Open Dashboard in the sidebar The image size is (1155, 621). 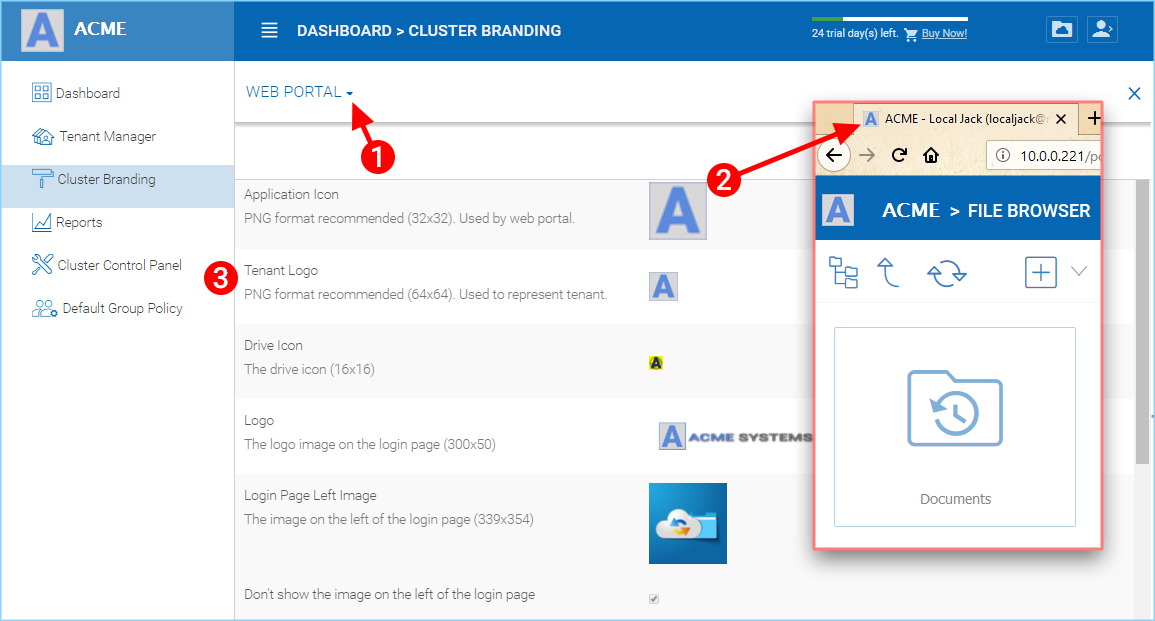pyautogui.click(x=76, y=93)
